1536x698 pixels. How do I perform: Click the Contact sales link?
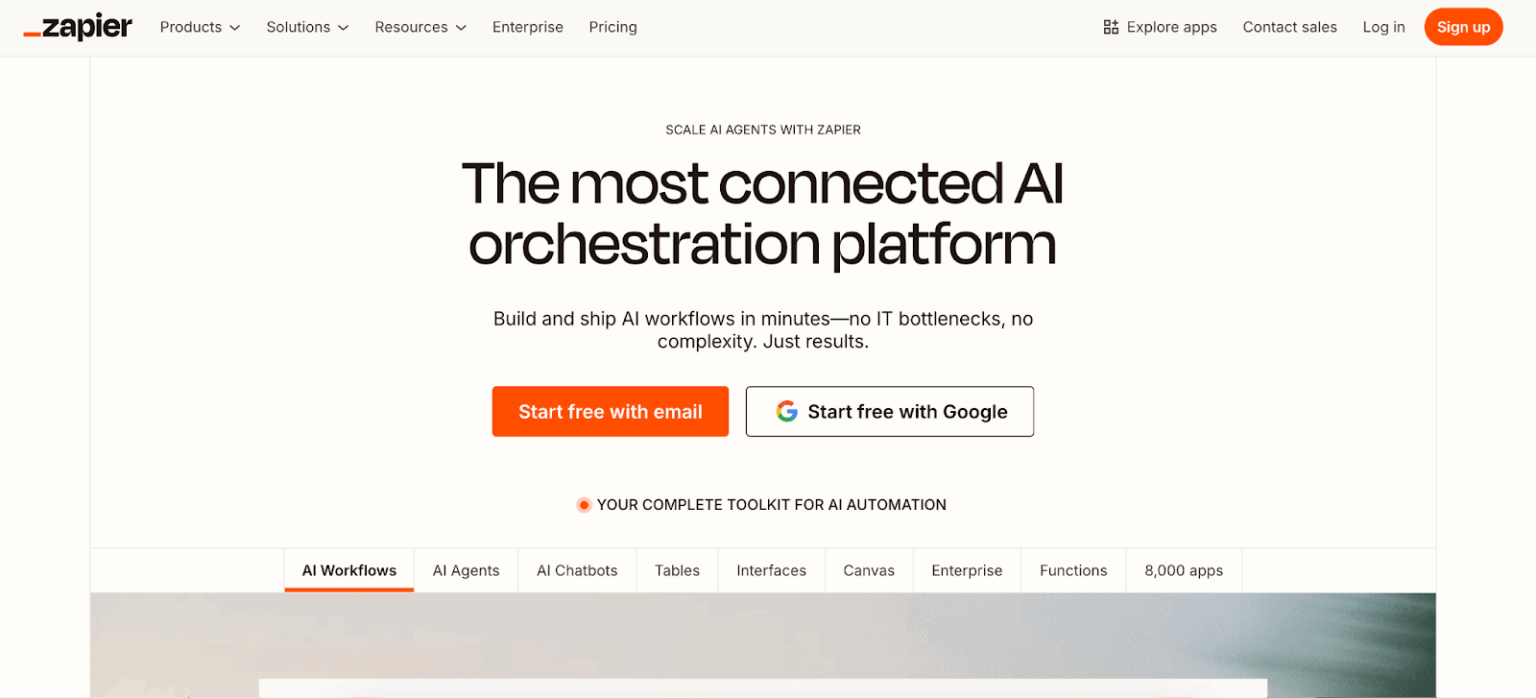[1289, 27]
